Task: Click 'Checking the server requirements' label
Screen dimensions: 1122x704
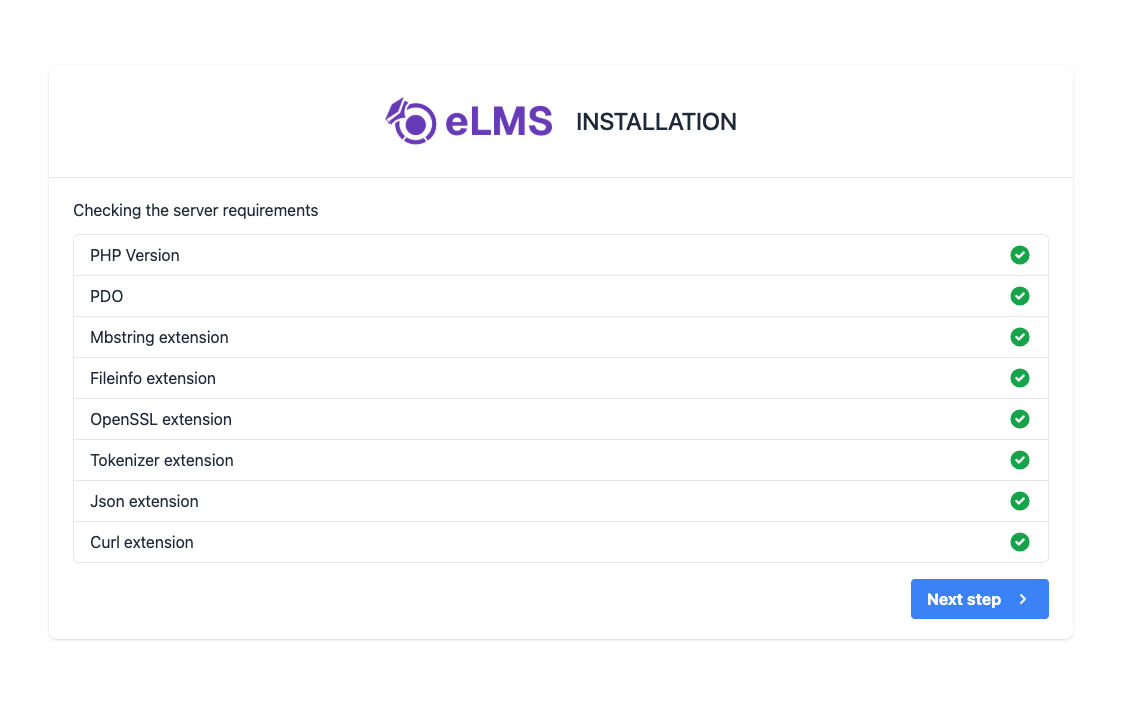Action: 195,210
